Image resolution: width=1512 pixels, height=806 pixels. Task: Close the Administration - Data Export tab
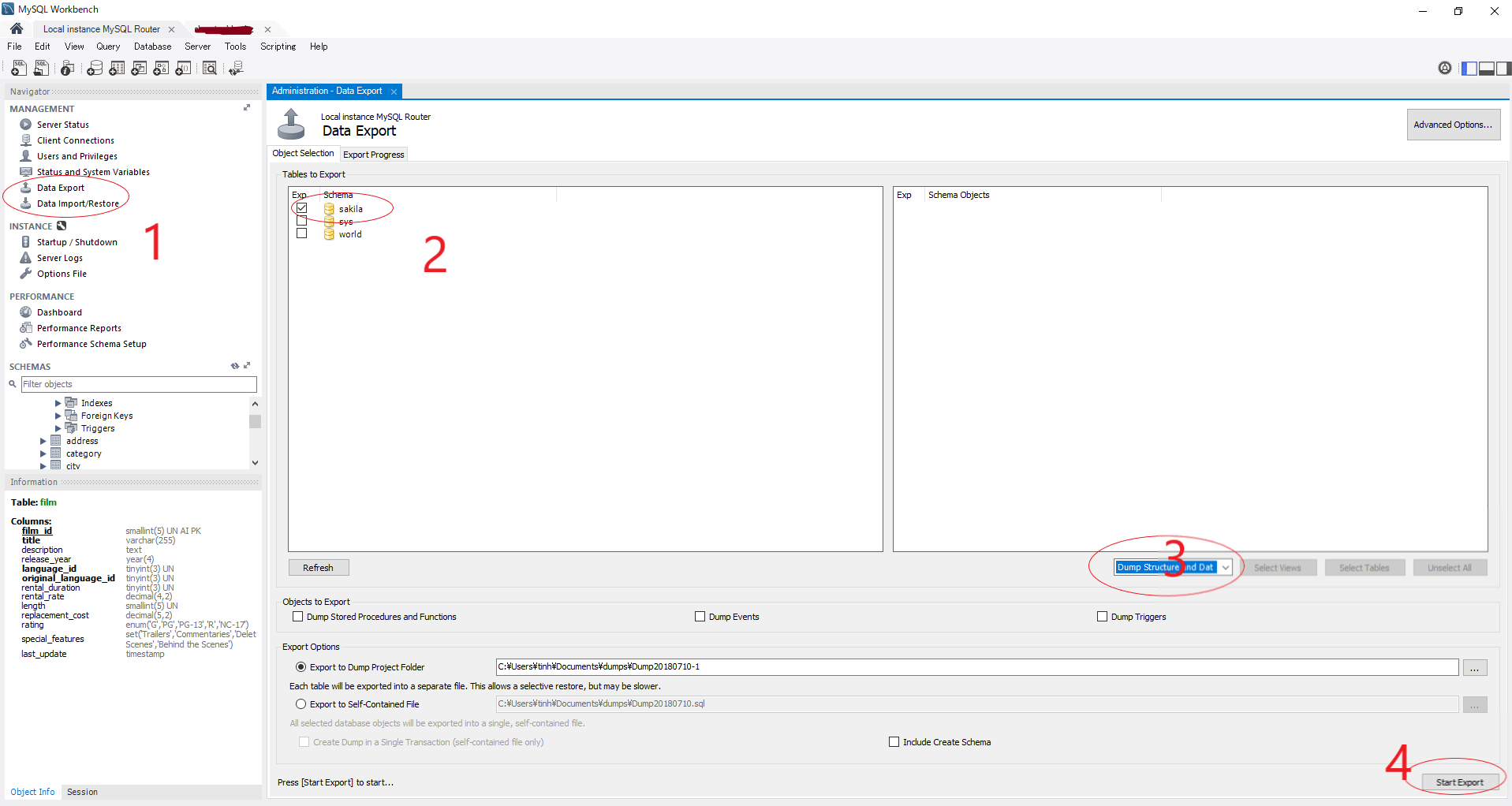(x=394, y=91)
